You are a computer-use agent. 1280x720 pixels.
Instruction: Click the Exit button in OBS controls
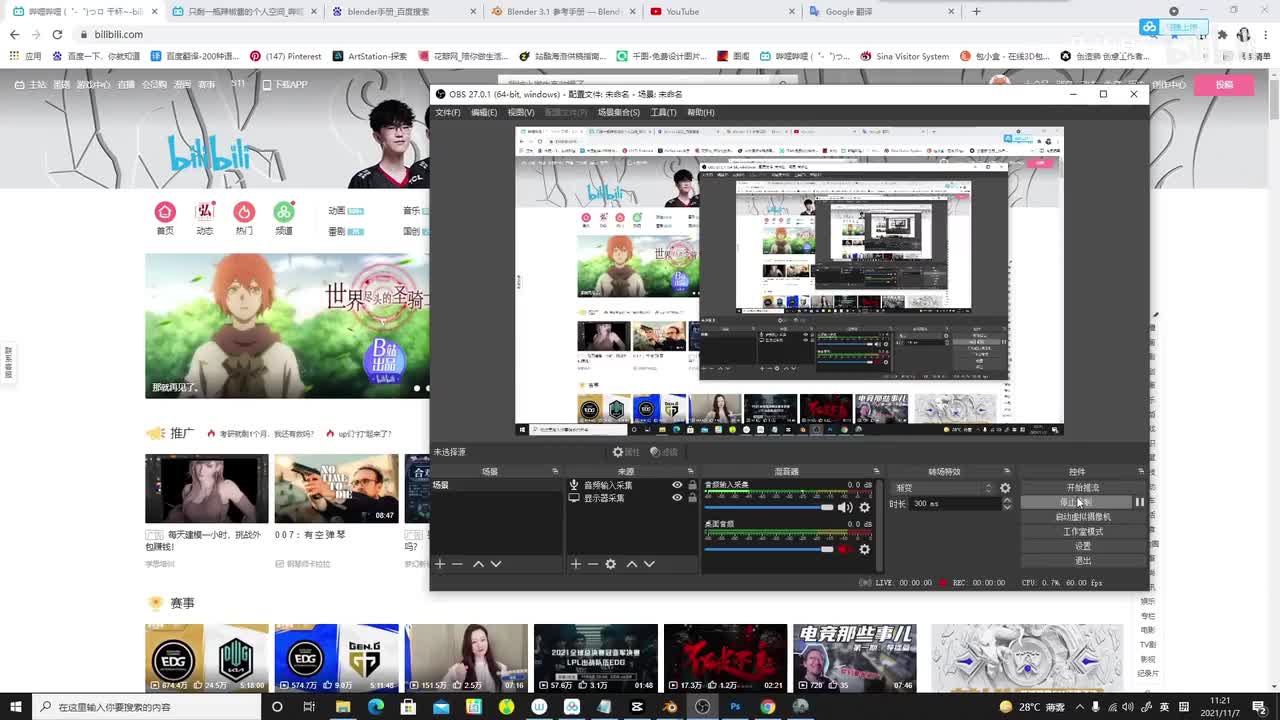[1083, 560]
